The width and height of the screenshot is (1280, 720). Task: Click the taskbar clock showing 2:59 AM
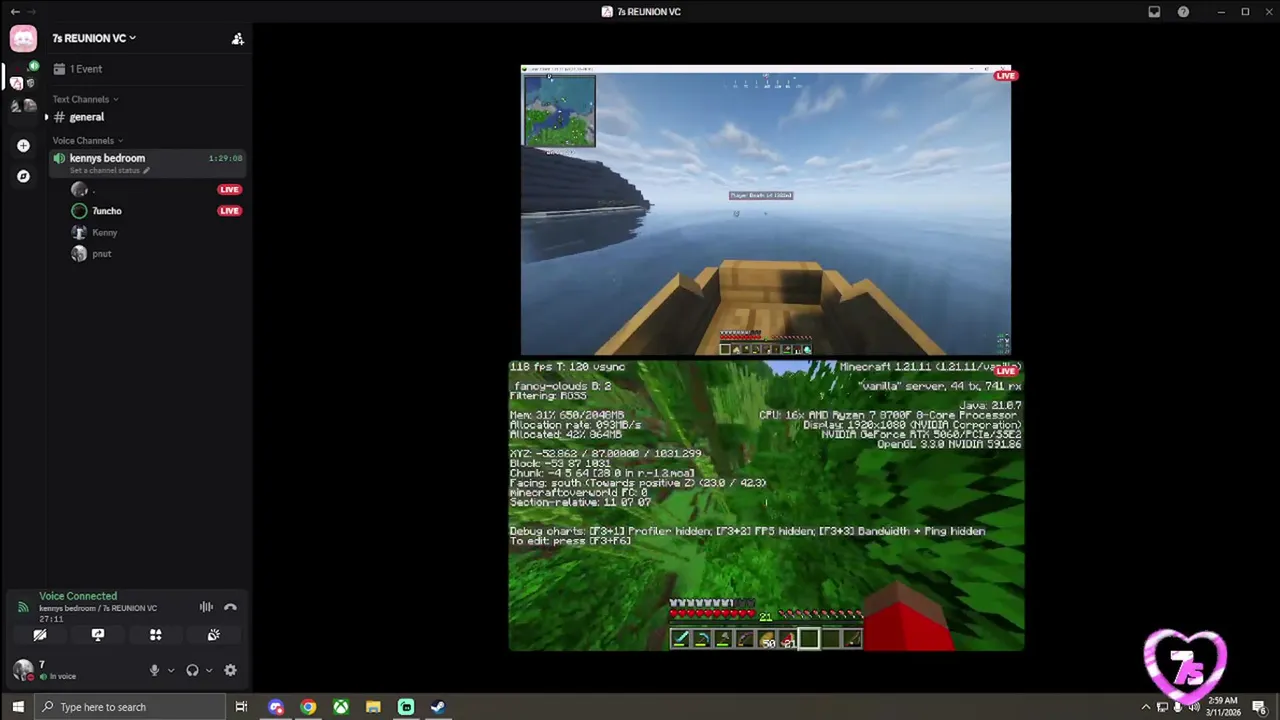(x=1222, y=707)
